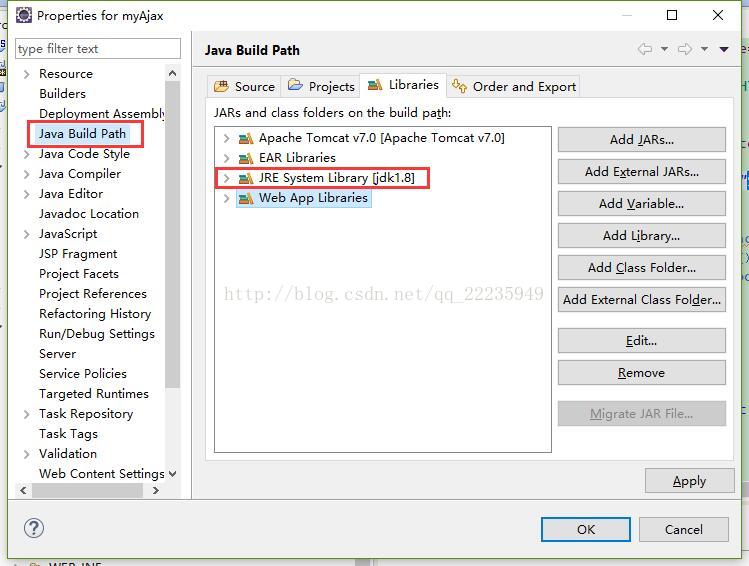
Task: Click Add External Class Folder... button
Action: point(642,299)
